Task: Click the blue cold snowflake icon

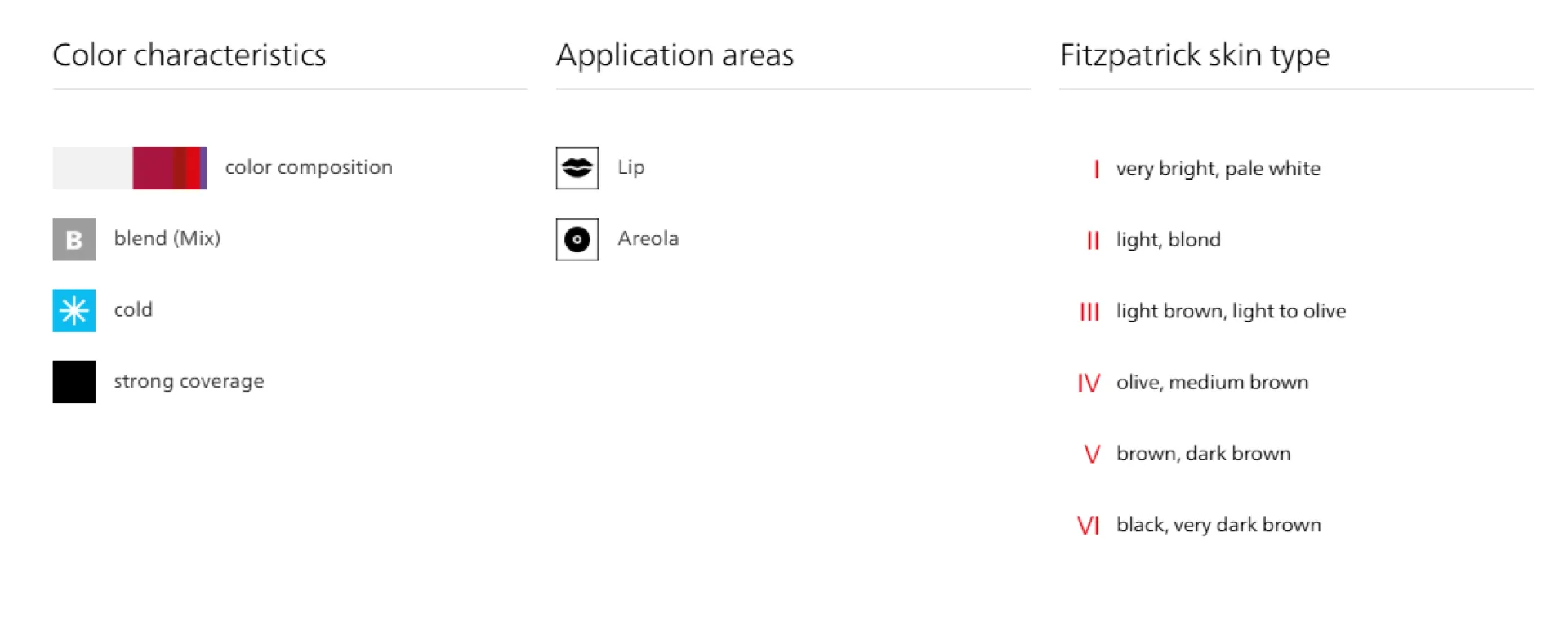Action: coord(73,310)
